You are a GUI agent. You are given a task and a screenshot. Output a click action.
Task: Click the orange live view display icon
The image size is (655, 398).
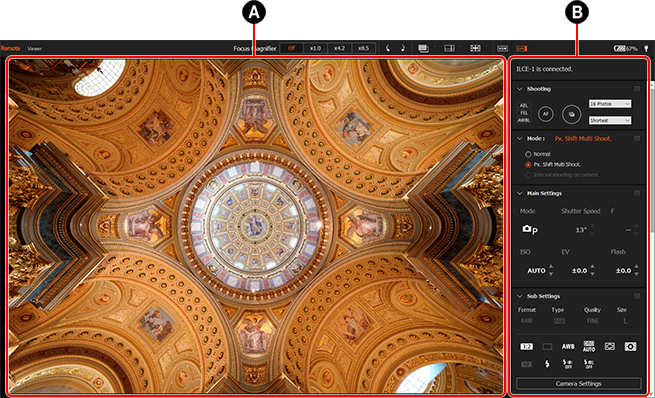point(521,48)
